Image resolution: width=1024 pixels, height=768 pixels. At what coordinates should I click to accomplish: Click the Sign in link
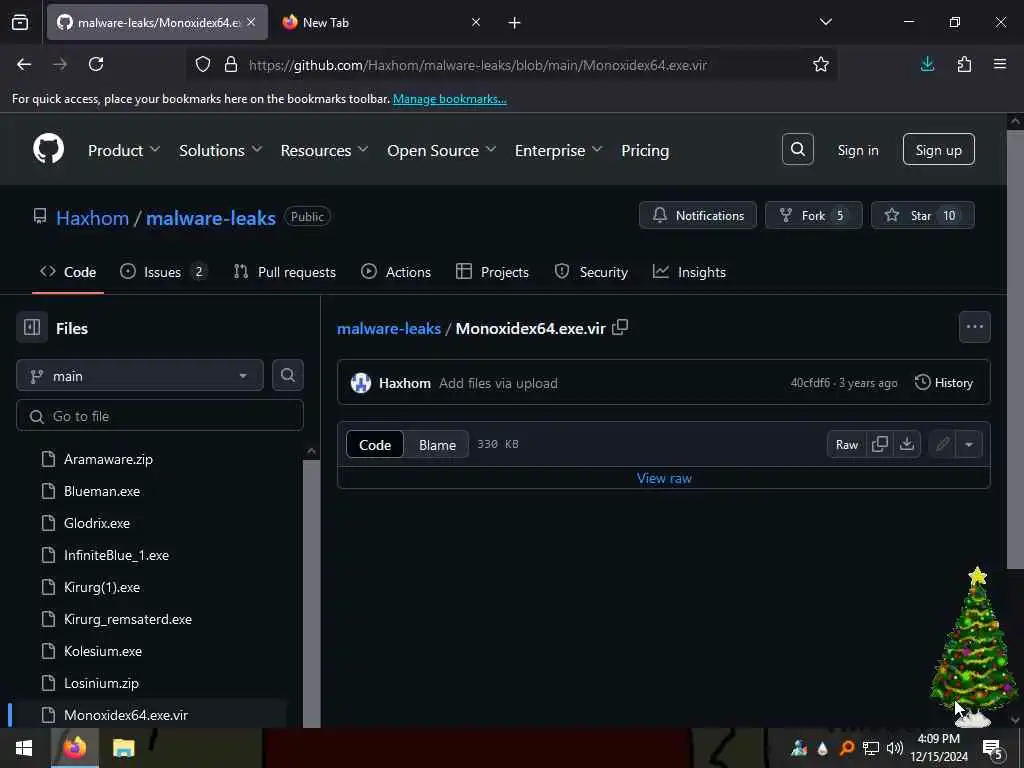coord(857,150)
